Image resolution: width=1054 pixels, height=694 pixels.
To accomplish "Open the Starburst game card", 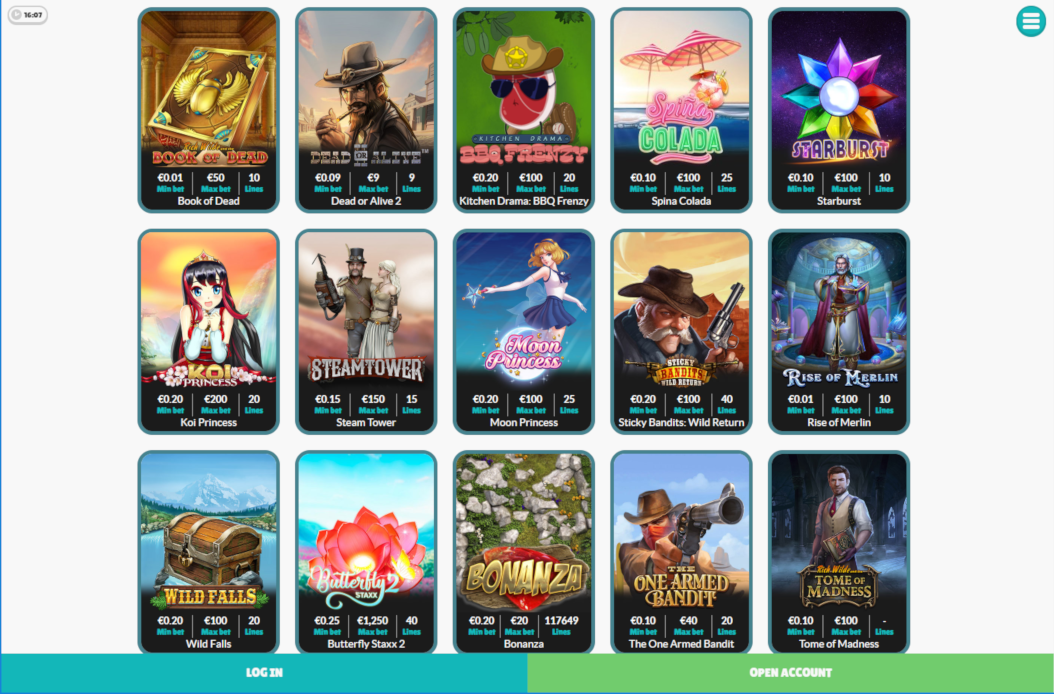I will coord(839,110).
